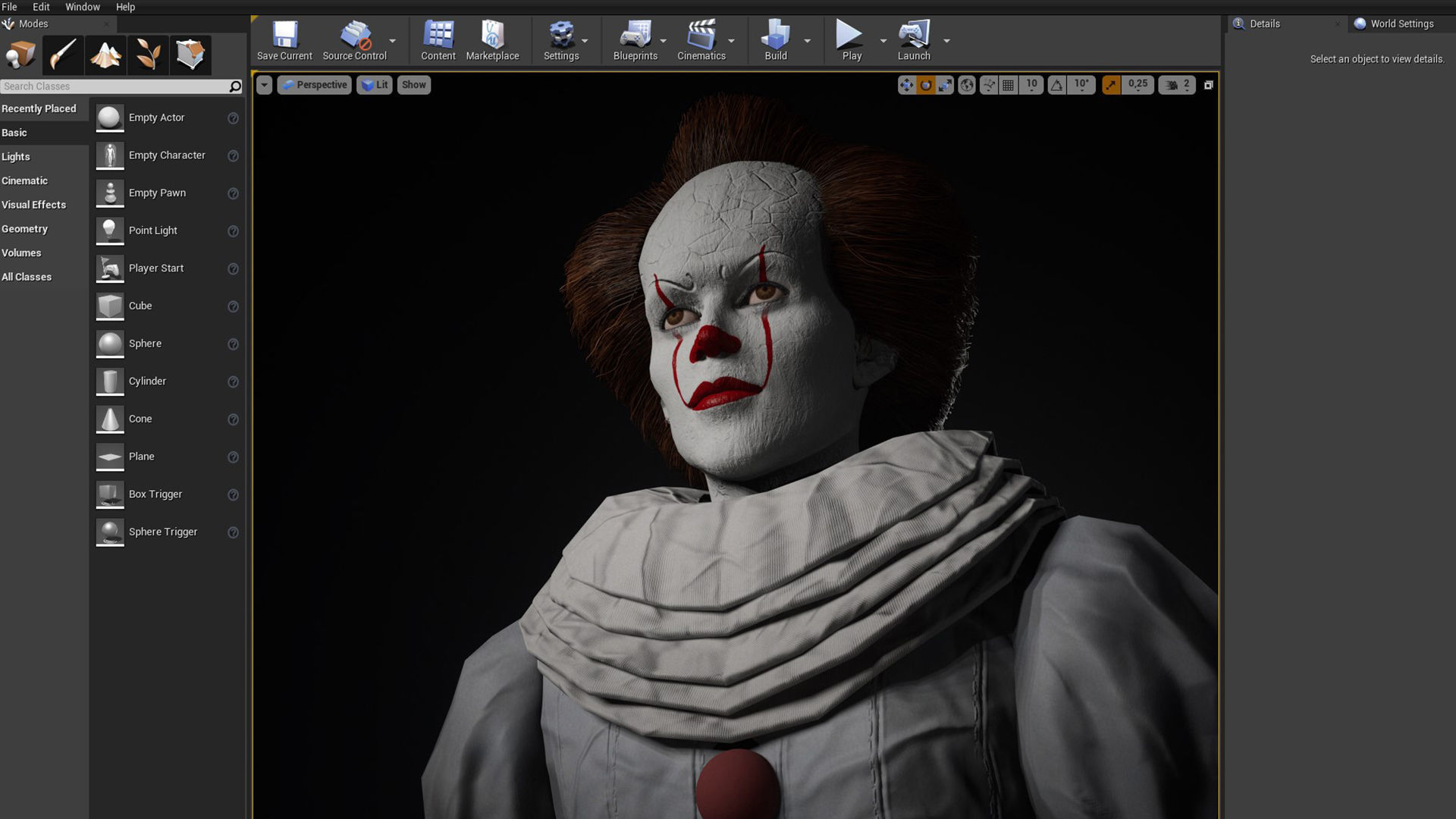The width and height of the screenshot is (1456, 819).
Task: Open help for Point Light
Action: pyautogui.click(x=233, y=231)
